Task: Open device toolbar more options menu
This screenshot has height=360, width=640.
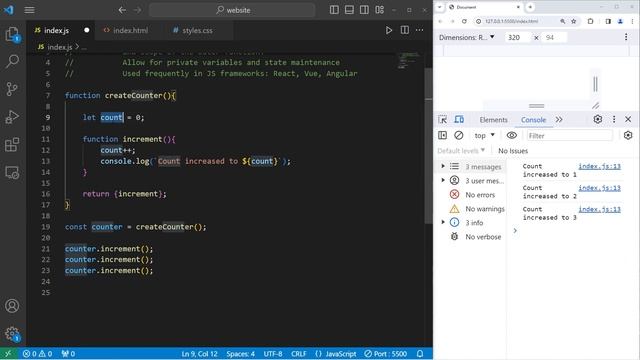Action: coord(626,38)
